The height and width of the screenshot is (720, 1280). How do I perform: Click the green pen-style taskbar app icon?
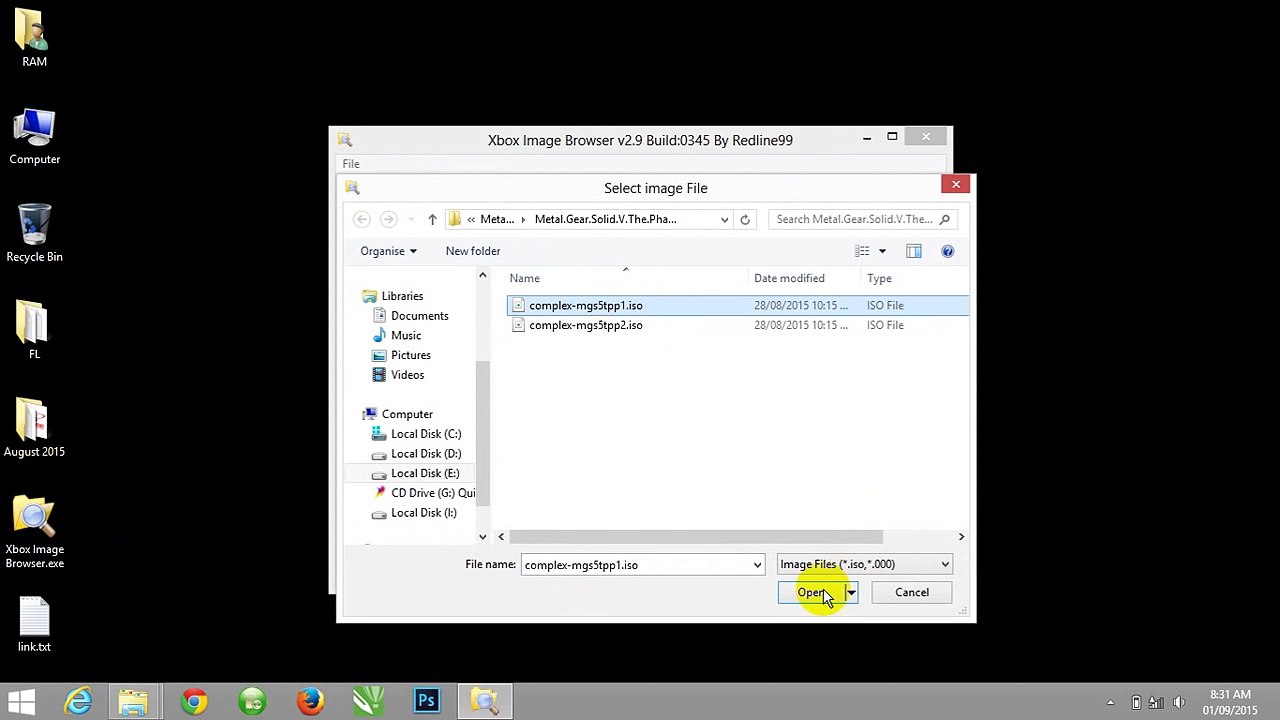368,701
